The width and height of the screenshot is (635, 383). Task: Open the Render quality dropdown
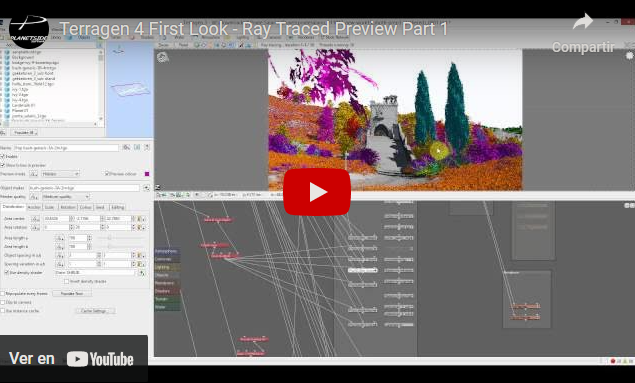65,197
